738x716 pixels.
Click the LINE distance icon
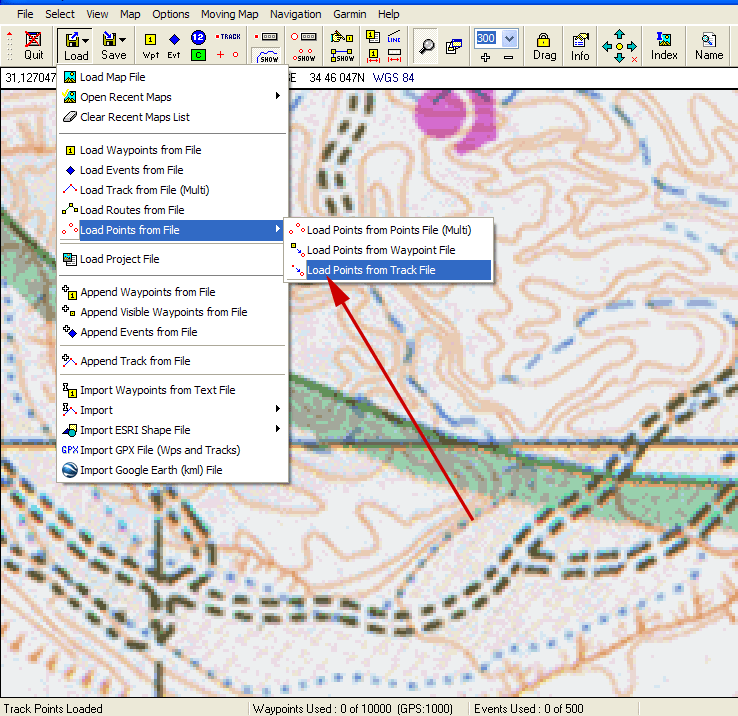click(x=394, y=37)
